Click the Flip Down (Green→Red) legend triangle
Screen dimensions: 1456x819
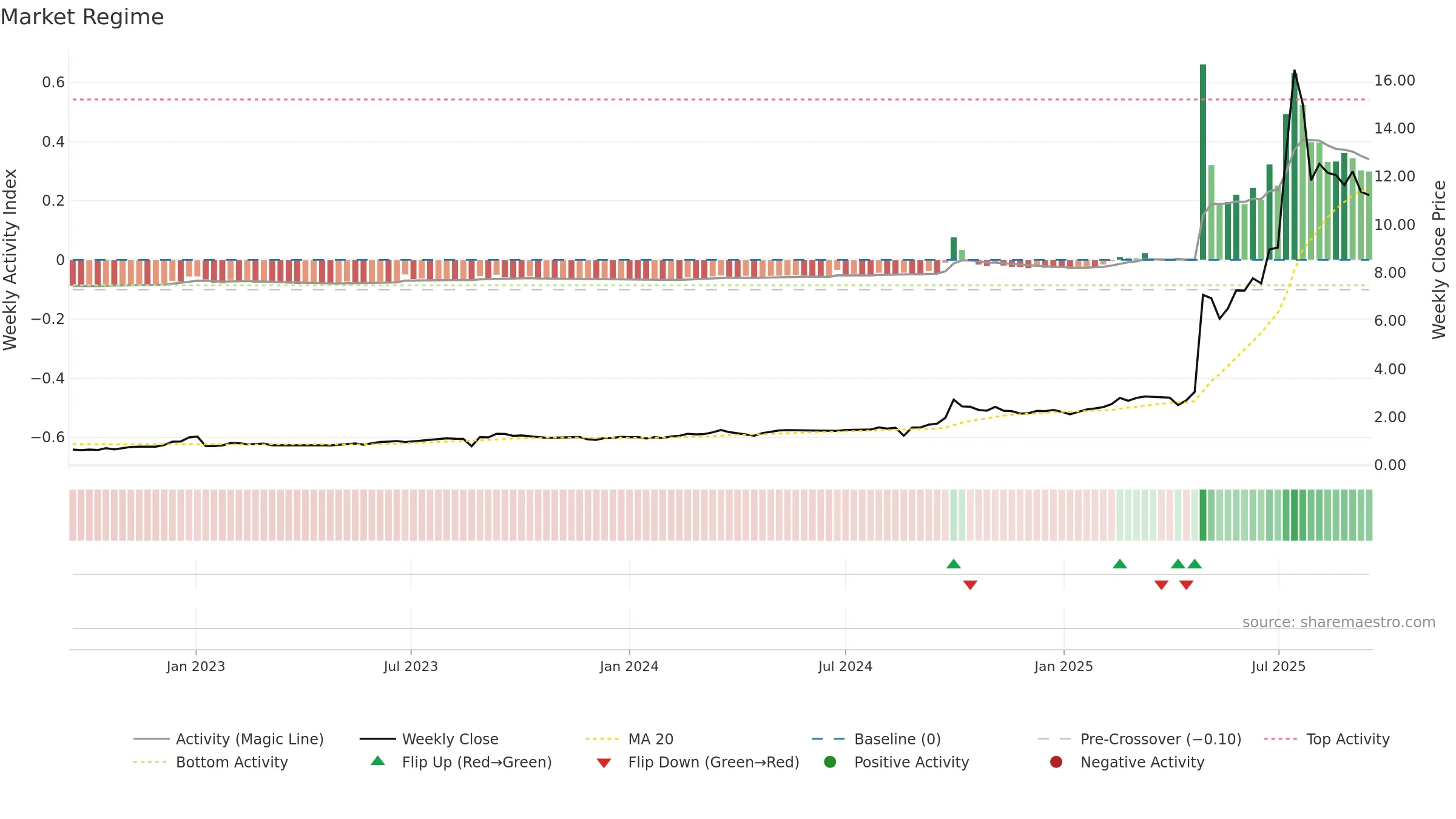click(x=604, y=763)
